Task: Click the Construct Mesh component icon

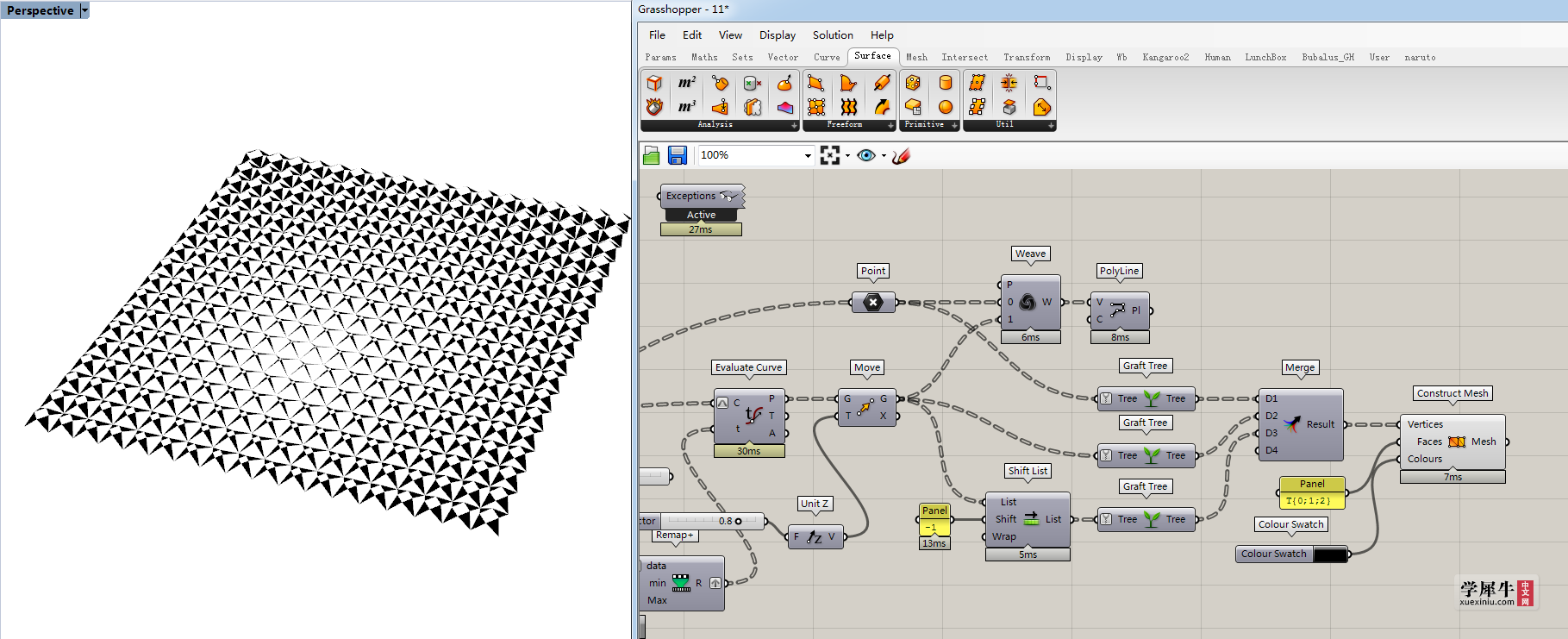Action: tap(1457, 442)
